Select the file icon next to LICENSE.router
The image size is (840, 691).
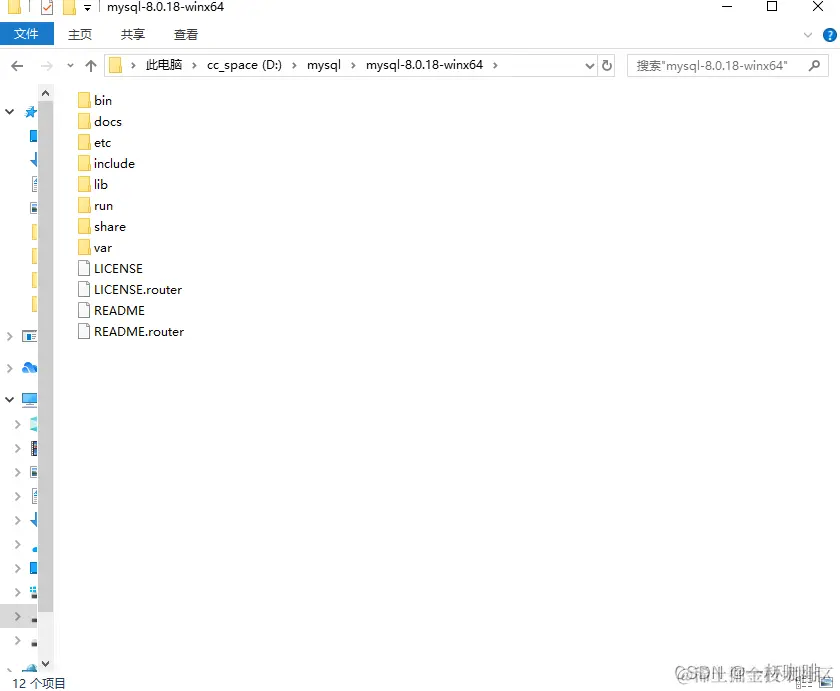tap(84, 289)
